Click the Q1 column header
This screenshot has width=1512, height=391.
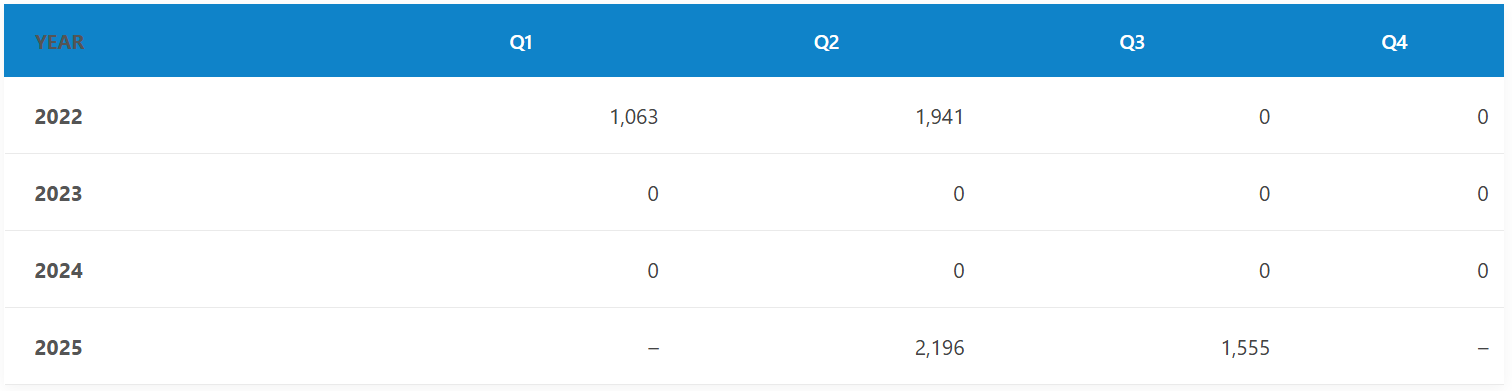(x=520, y=43)
